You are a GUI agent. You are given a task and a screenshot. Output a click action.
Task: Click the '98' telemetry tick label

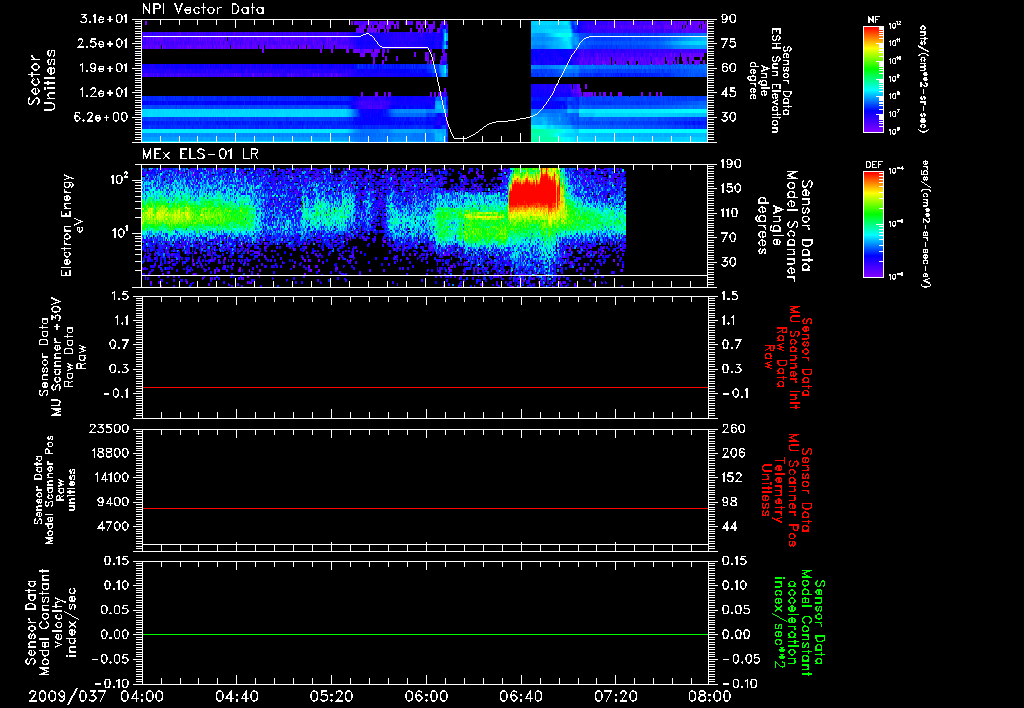(729, 502)
